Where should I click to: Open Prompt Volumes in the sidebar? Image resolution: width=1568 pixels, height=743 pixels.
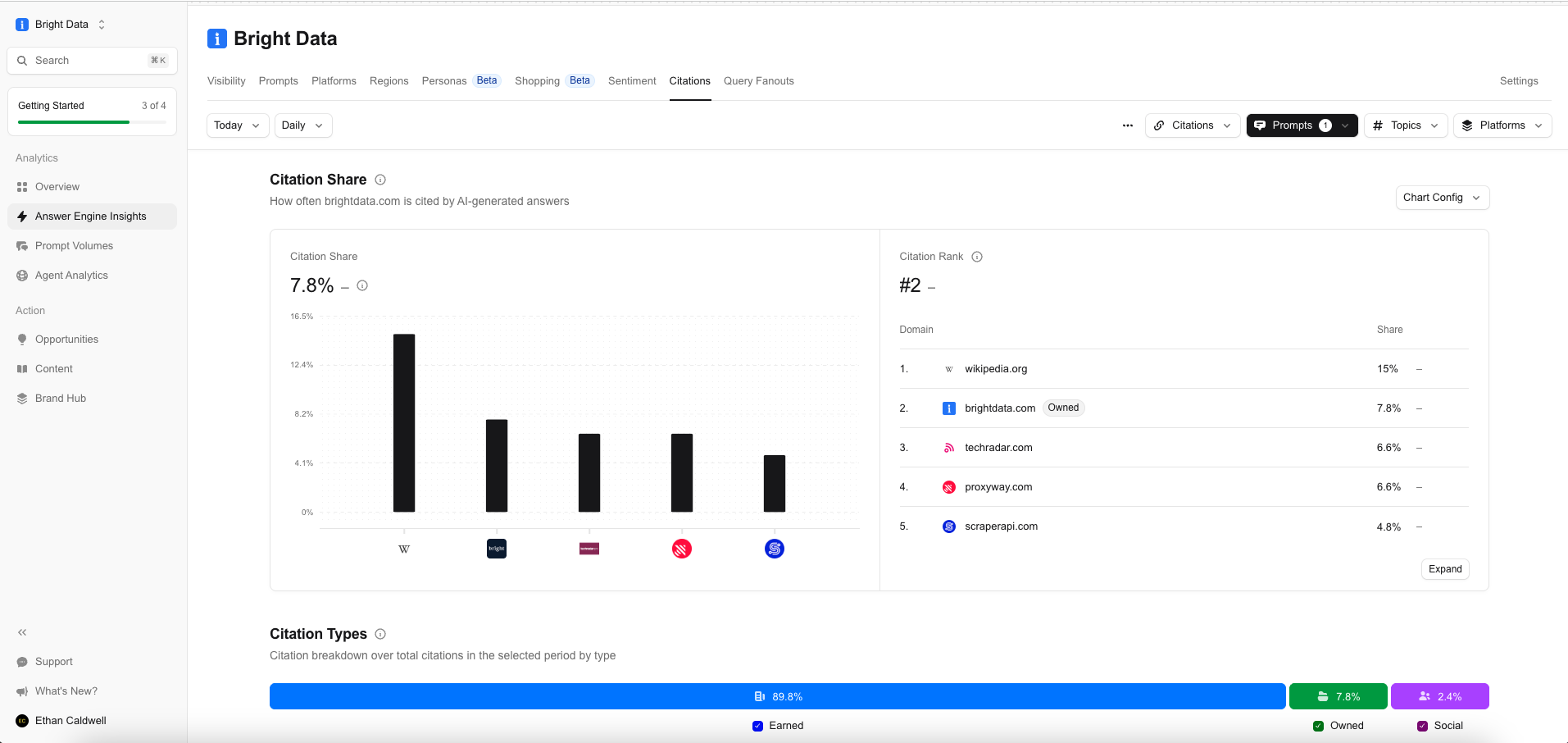point(92,246)
